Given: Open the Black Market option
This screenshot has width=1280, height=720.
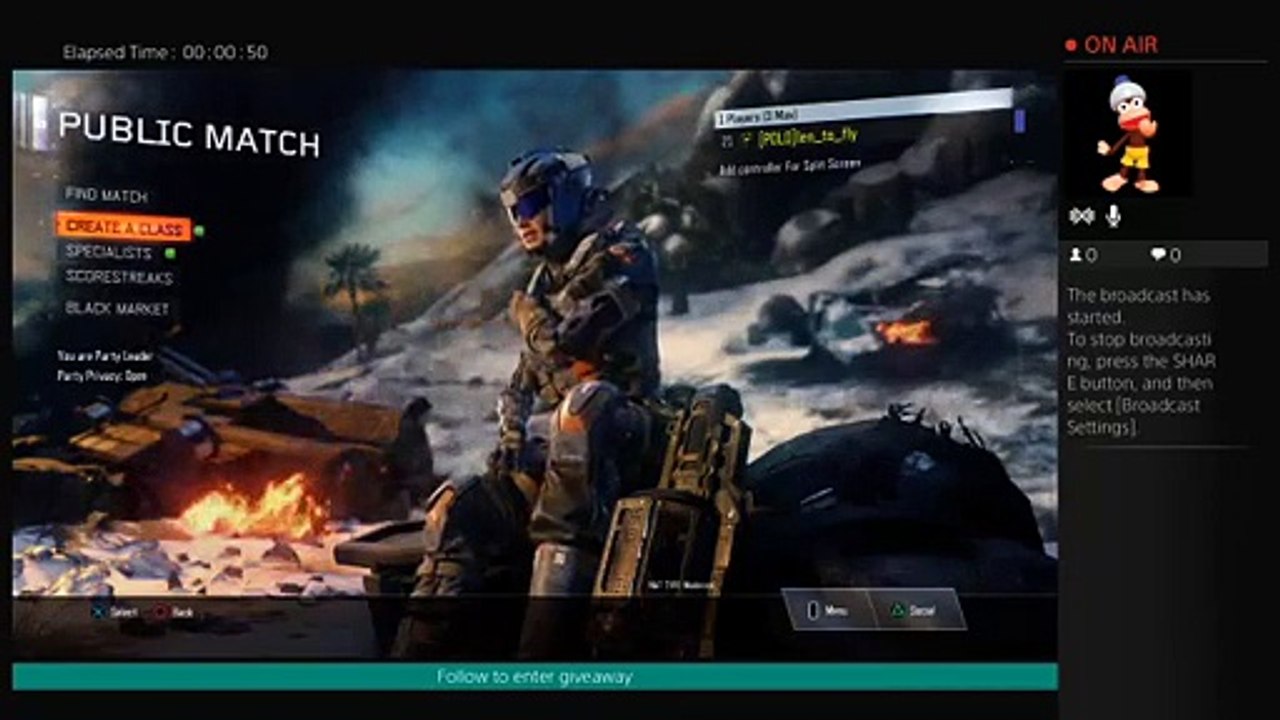Looking at the screenshot, I should (117, 309).
